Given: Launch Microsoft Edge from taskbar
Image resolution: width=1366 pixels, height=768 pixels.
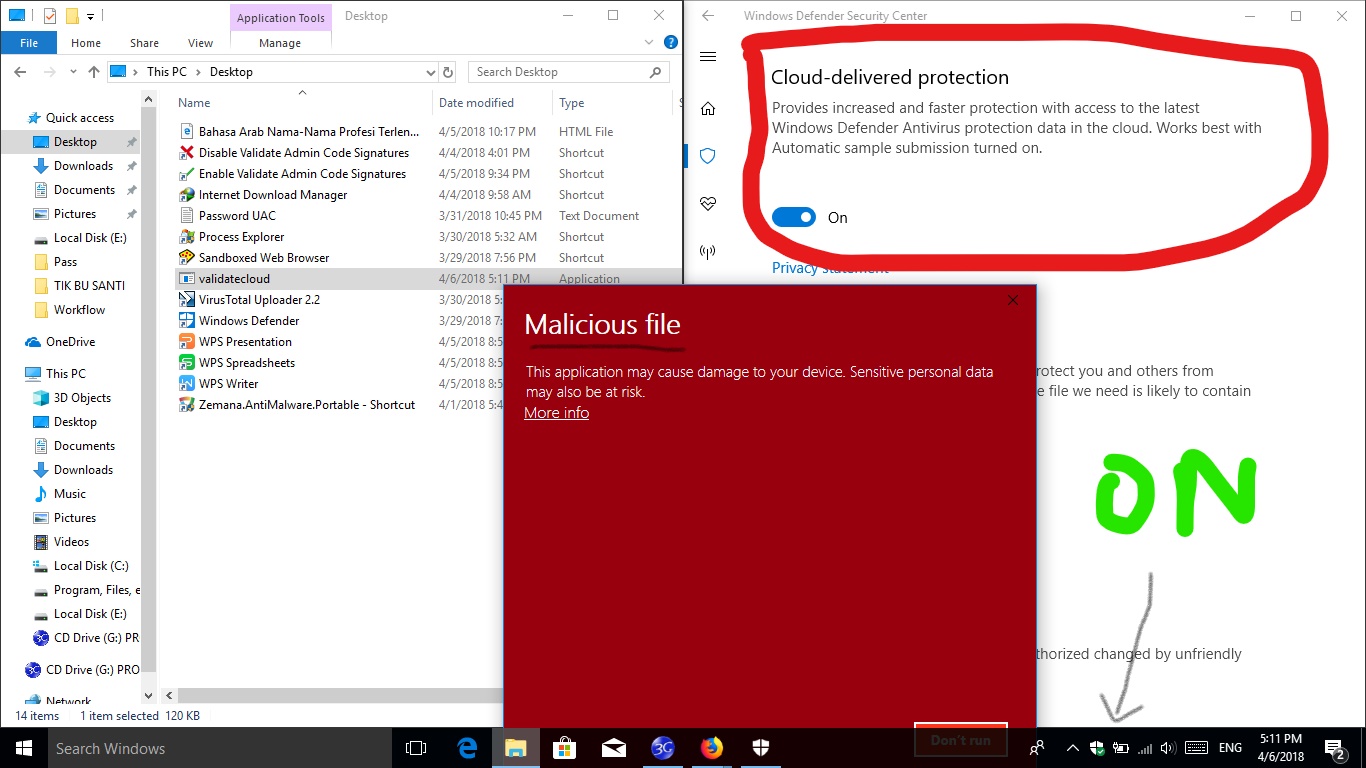Looking at the screenshot, I should click(x=467, y=748).
